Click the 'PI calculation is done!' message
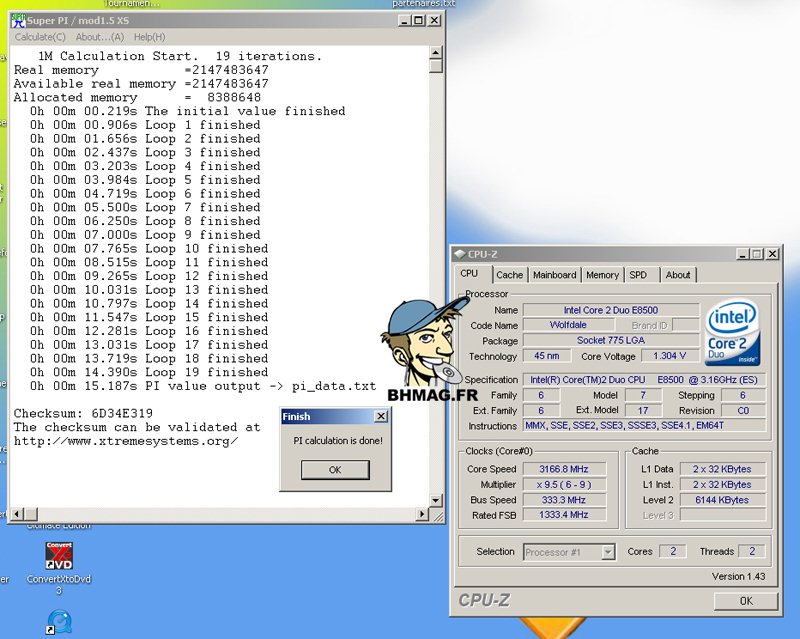This screenshot has width=800, height=639. [338, 440]
